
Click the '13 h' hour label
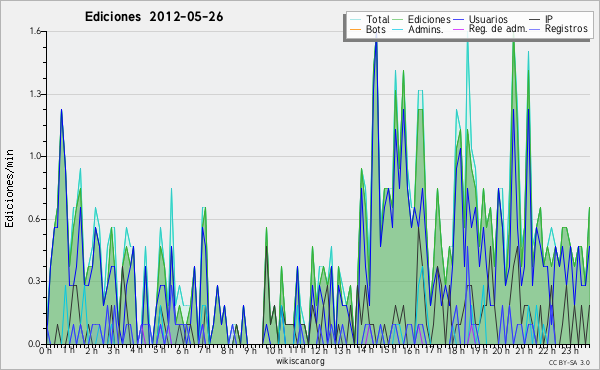[x=342, y=351]
